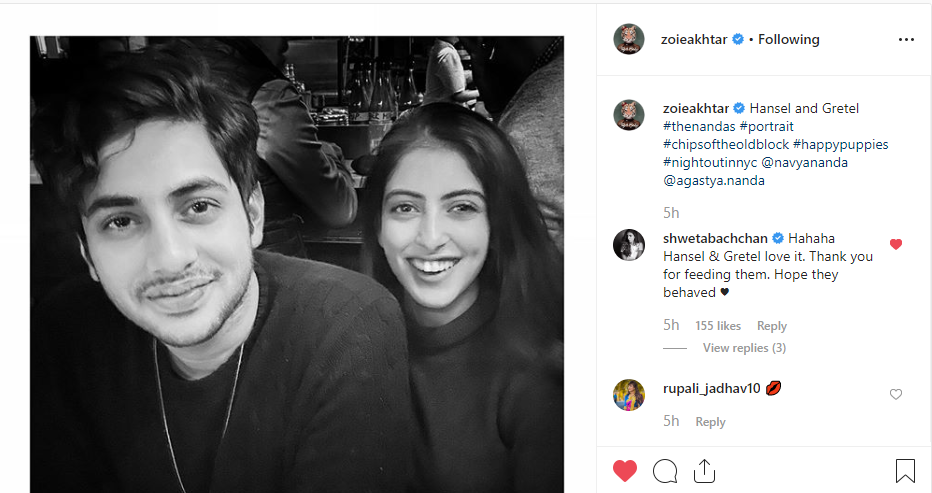The image size is (932, 493).
Task: Open the @agastya.nanda profile link
Action: tap(714, 180)
